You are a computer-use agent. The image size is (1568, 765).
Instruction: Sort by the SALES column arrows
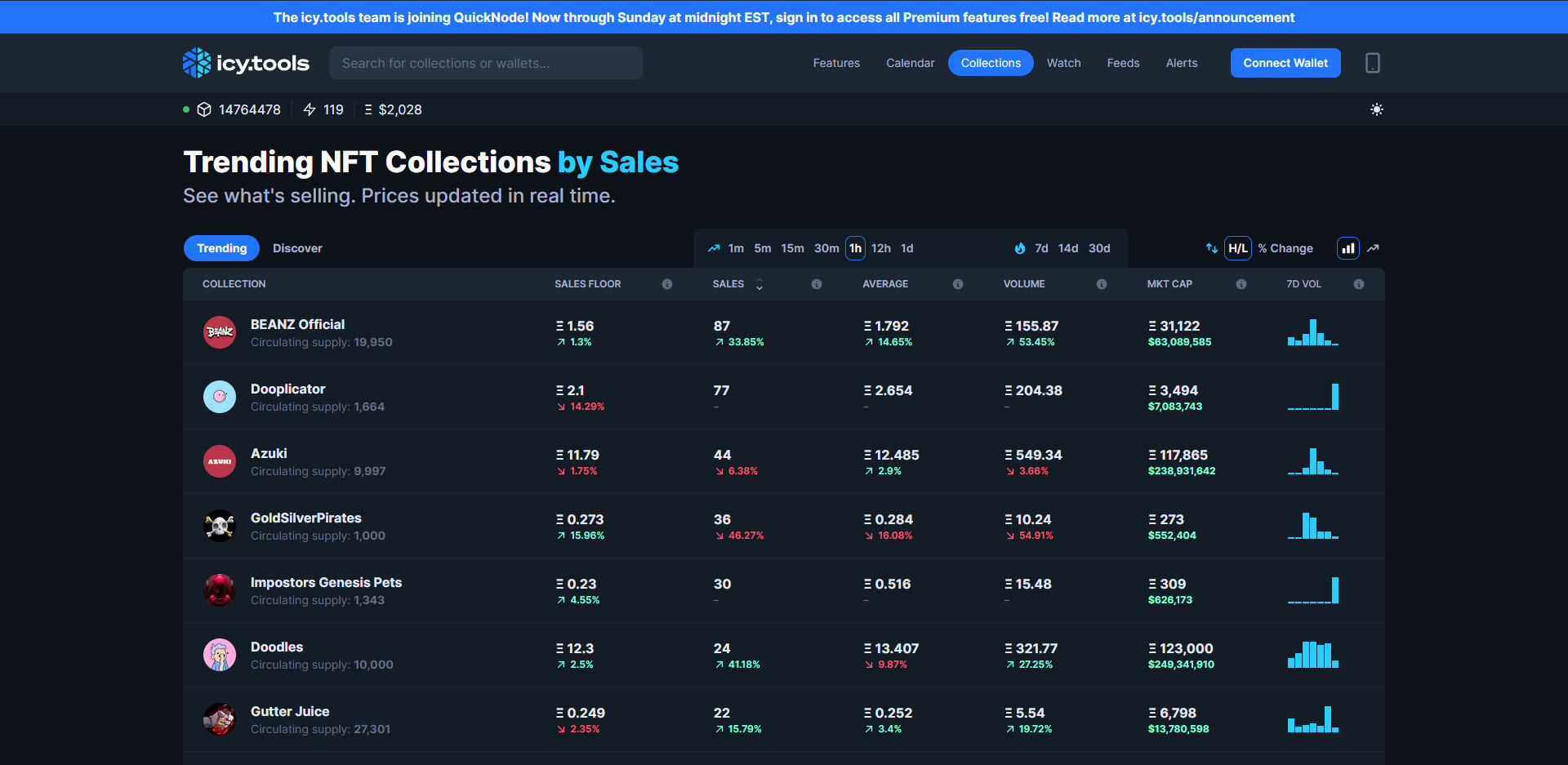click(x=759, y=284)
